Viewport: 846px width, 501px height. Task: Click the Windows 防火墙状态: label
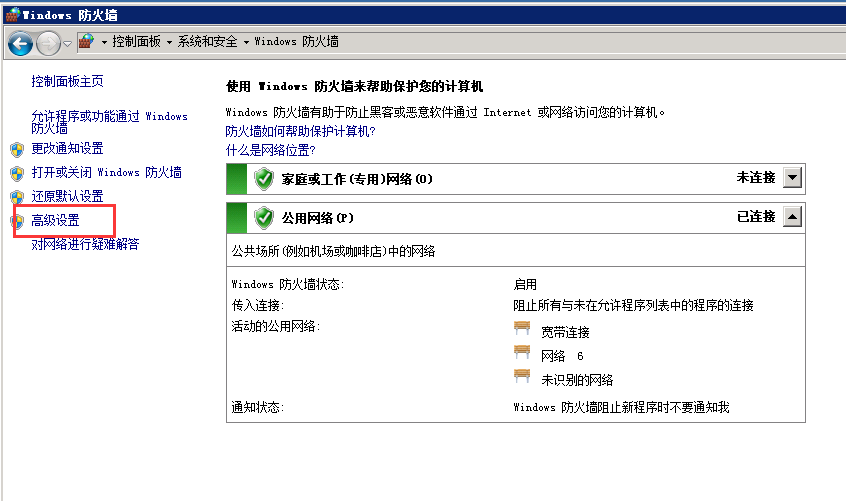pyautogui.click(x=288, y=284)
